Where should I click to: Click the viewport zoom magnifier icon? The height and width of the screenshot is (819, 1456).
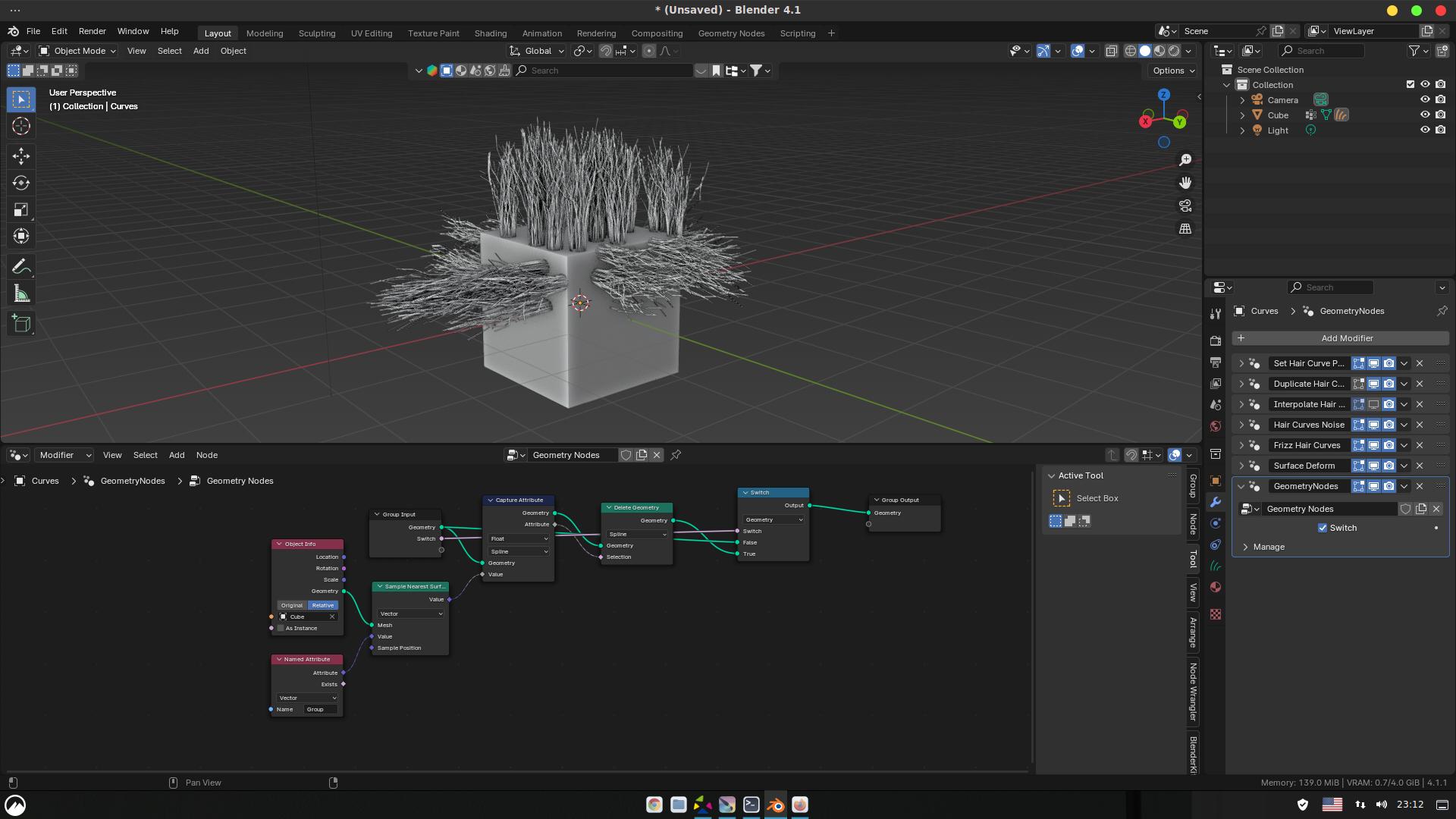pos(1185,160)
